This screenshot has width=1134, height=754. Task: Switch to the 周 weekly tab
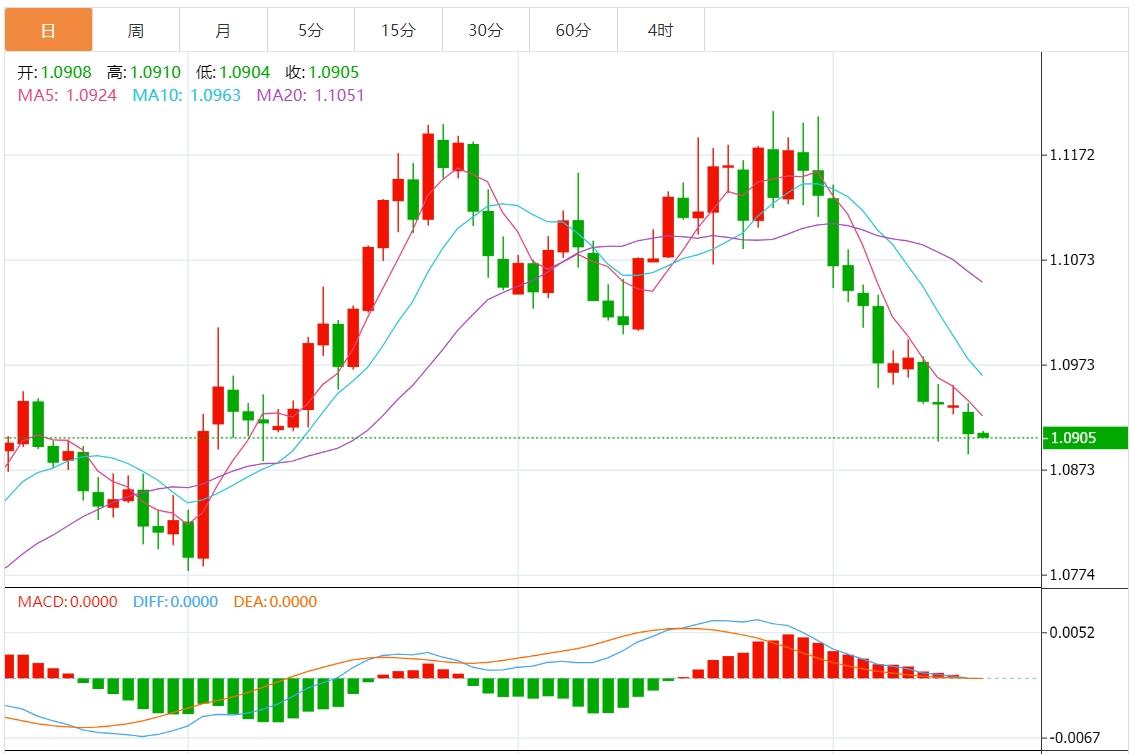coord(136,30)
